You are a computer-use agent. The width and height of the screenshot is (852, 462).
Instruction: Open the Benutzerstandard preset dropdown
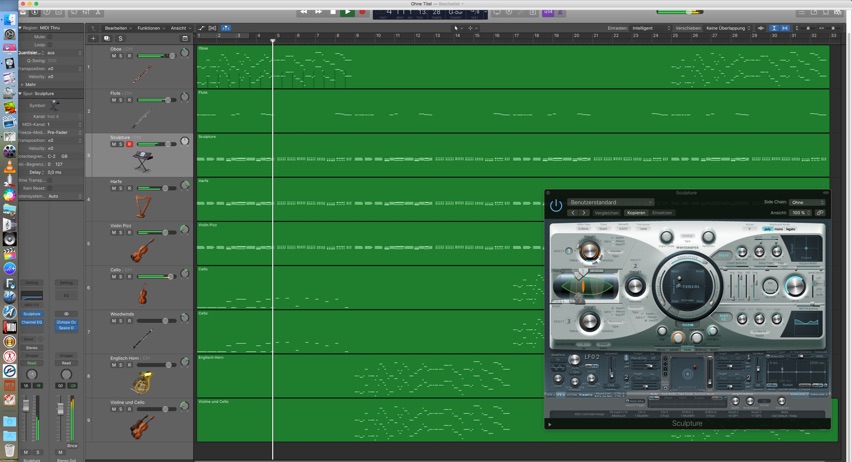[611, 202]
